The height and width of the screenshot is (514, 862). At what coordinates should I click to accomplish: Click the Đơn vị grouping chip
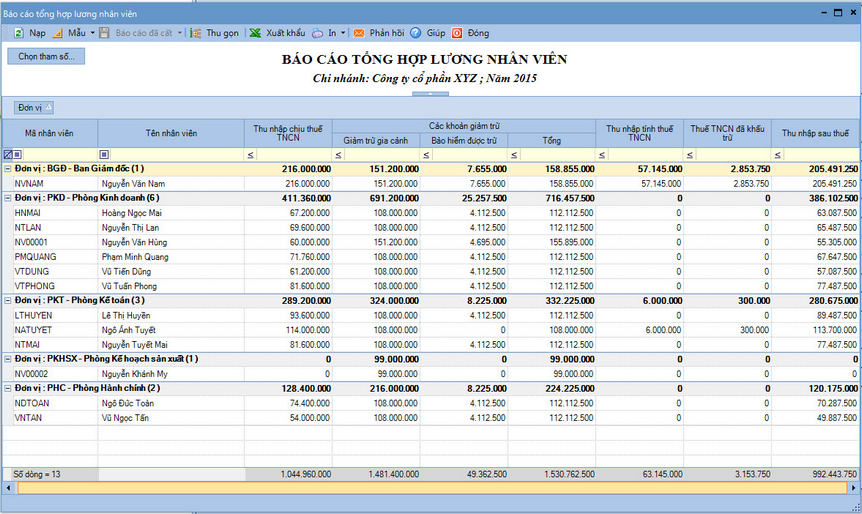click(34, 108)
